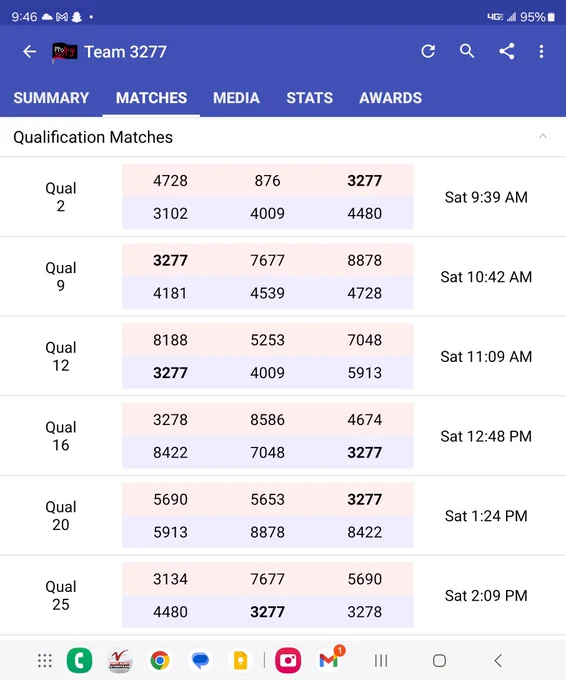
Task: Tap the Team 3277 logo avatar
Action: tap(64, 52)
